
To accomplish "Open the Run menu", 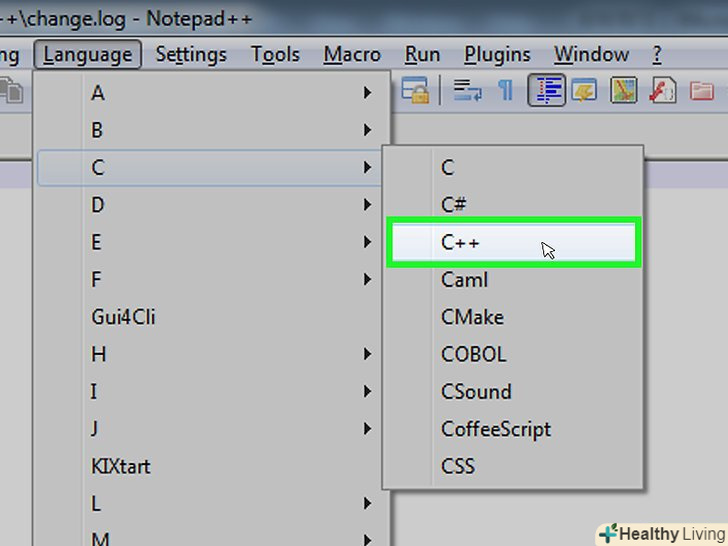I will [x=422, y=55].
